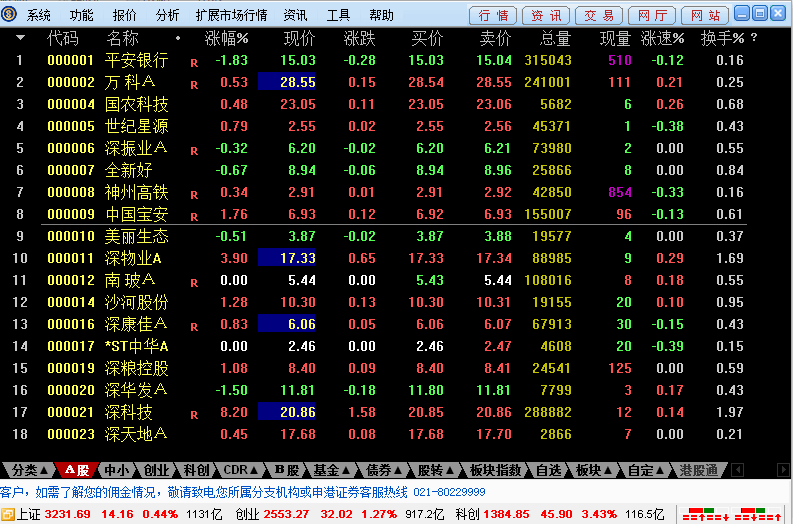This screenshot has height=524, width=793.
Task: Switch to the 创业 tab
Action: [x=156, y=470]
